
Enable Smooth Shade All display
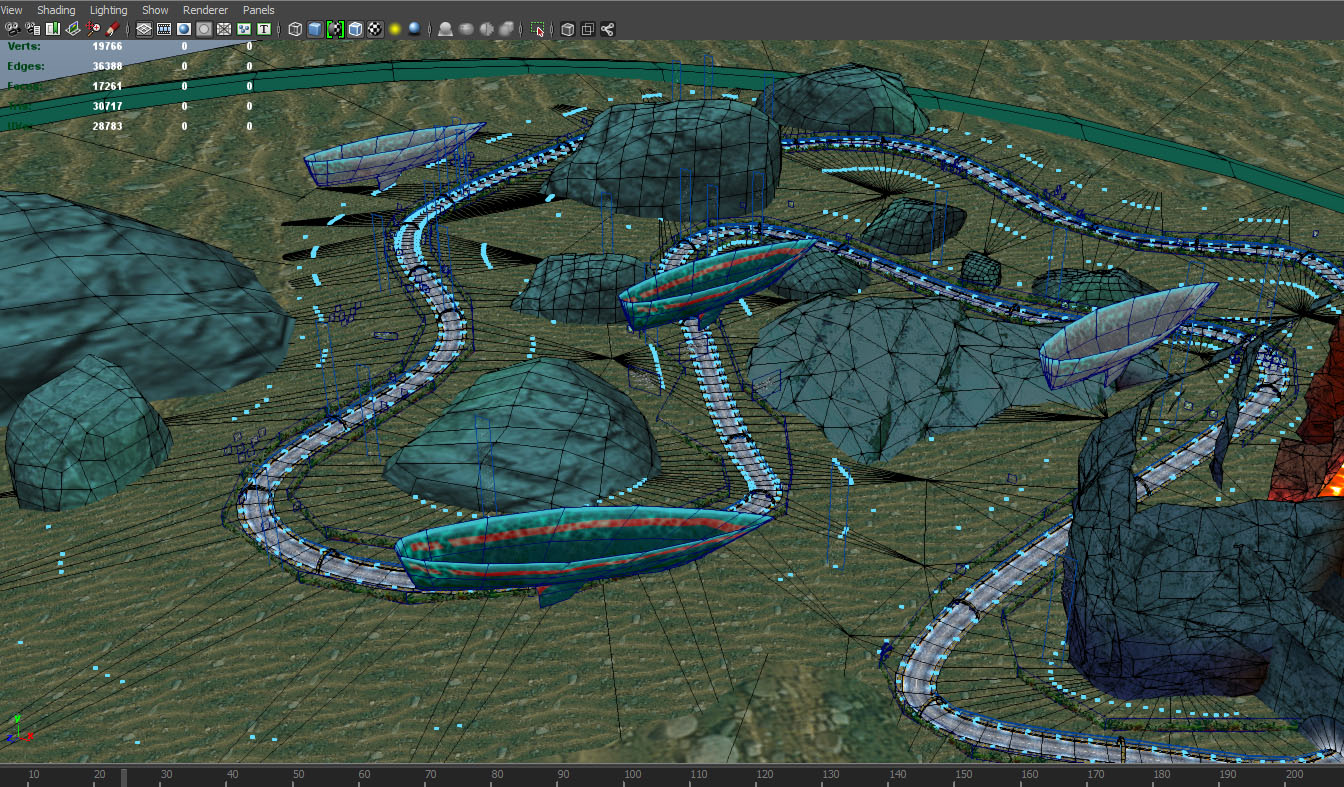[x=315, y=29]
